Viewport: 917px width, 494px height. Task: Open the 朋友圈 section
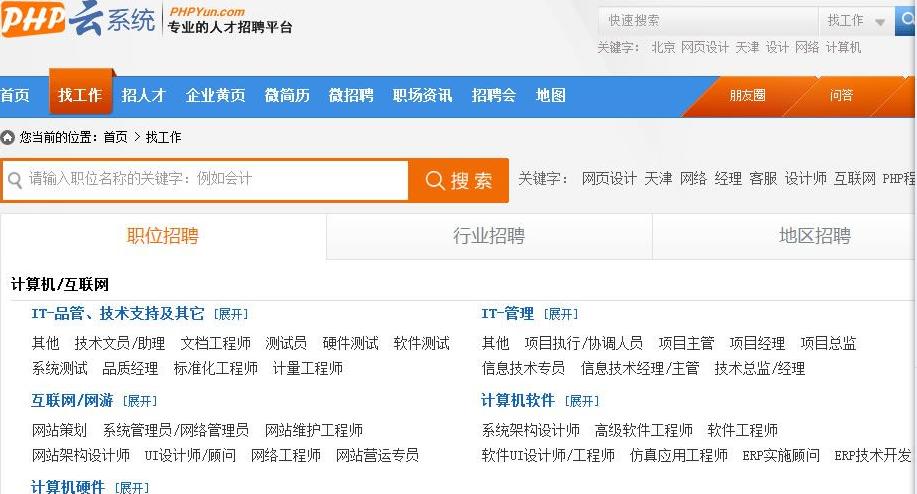pyautogui.click(x=747, y=96)
